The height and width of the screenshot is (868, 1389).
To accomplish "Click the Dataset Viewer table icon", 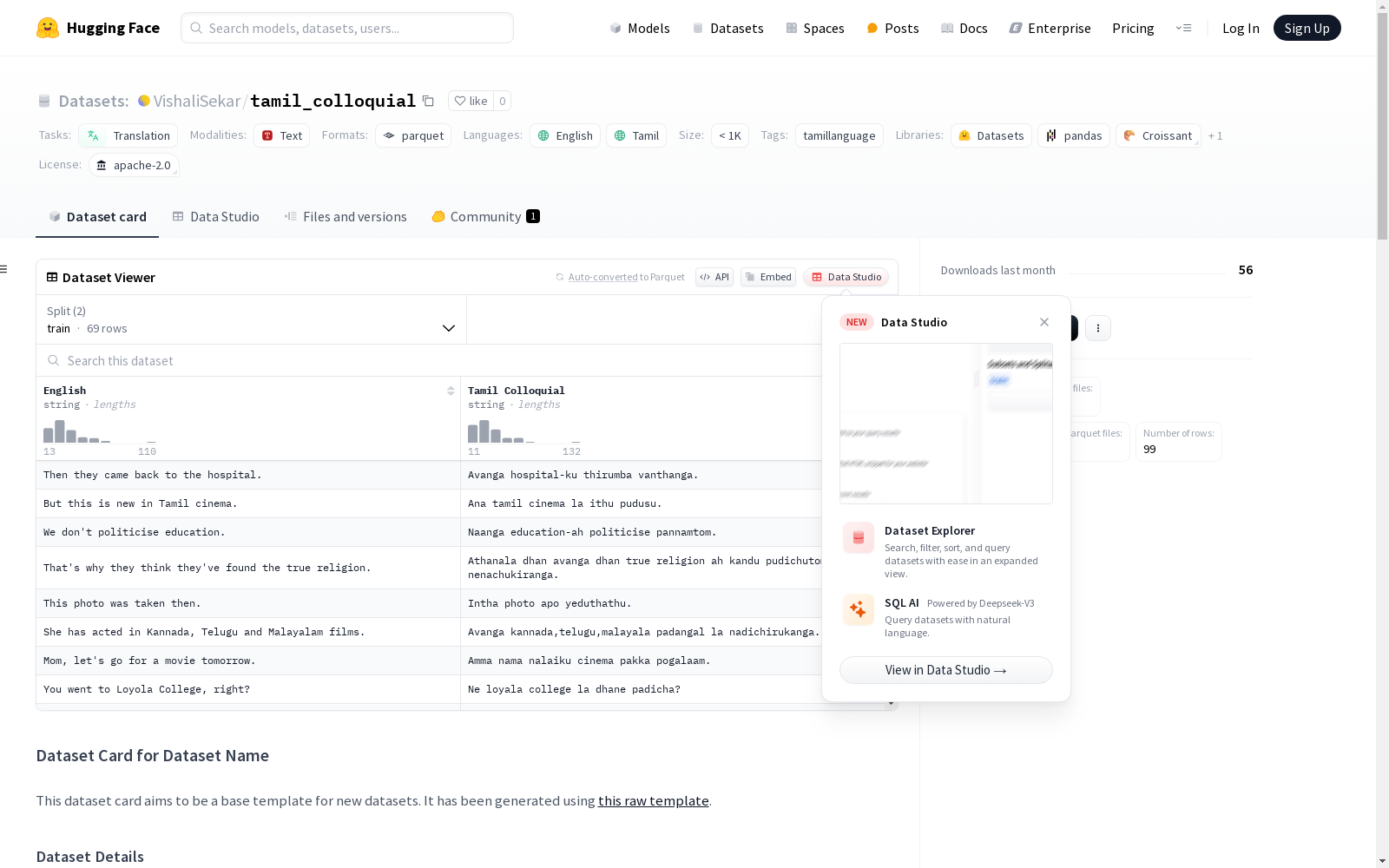I will point(52,277).
